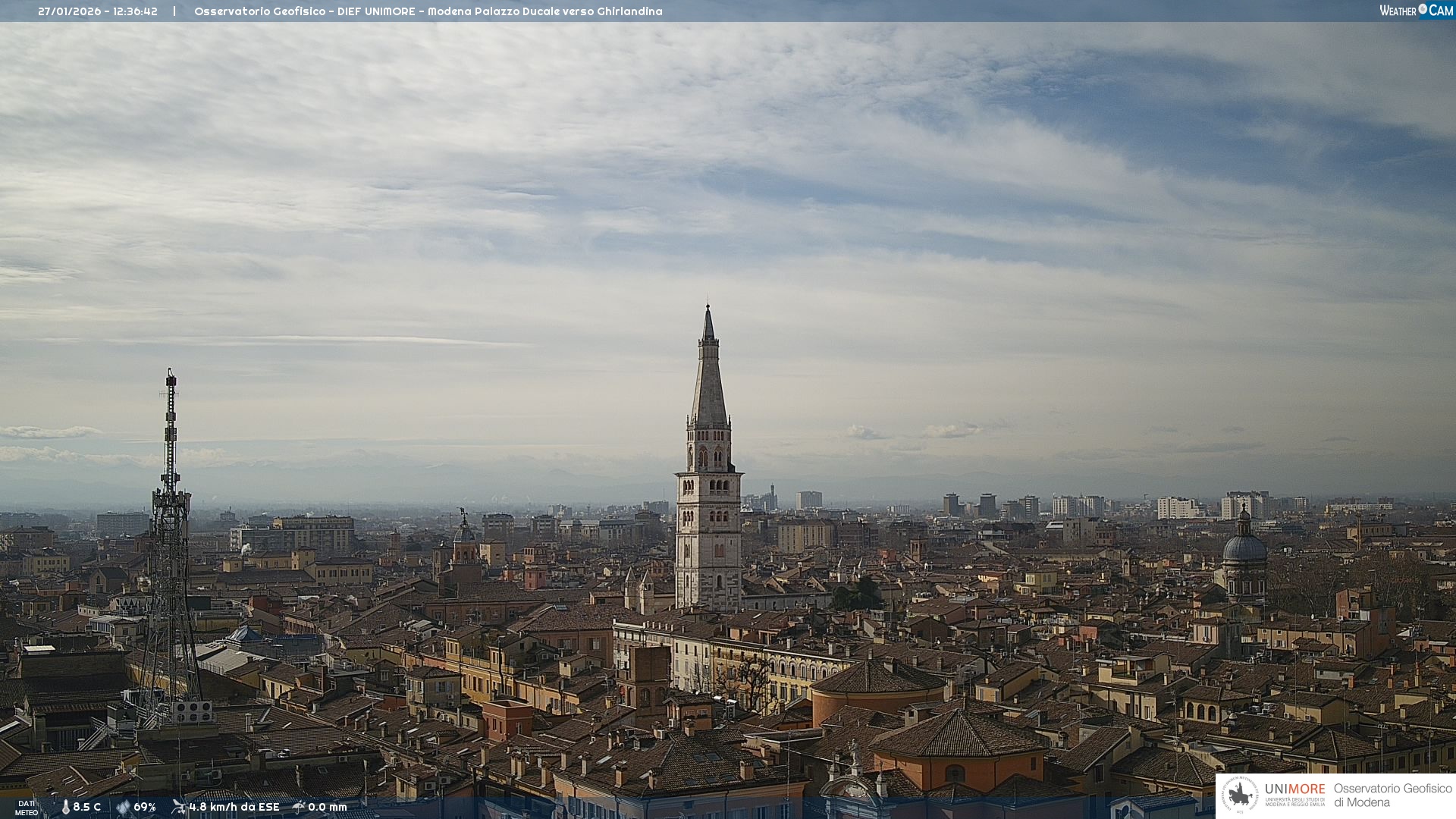Click the thermometer temperature icon
The image size is (1456, 819).
(65, 807)
